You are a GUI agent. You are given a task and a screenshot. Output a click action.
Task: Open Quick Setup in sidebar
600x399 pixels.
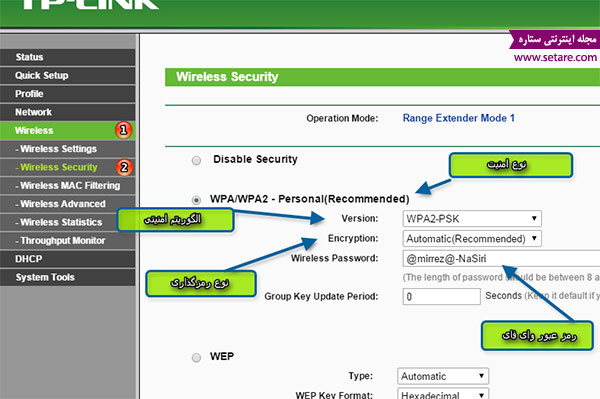point(67,75)
